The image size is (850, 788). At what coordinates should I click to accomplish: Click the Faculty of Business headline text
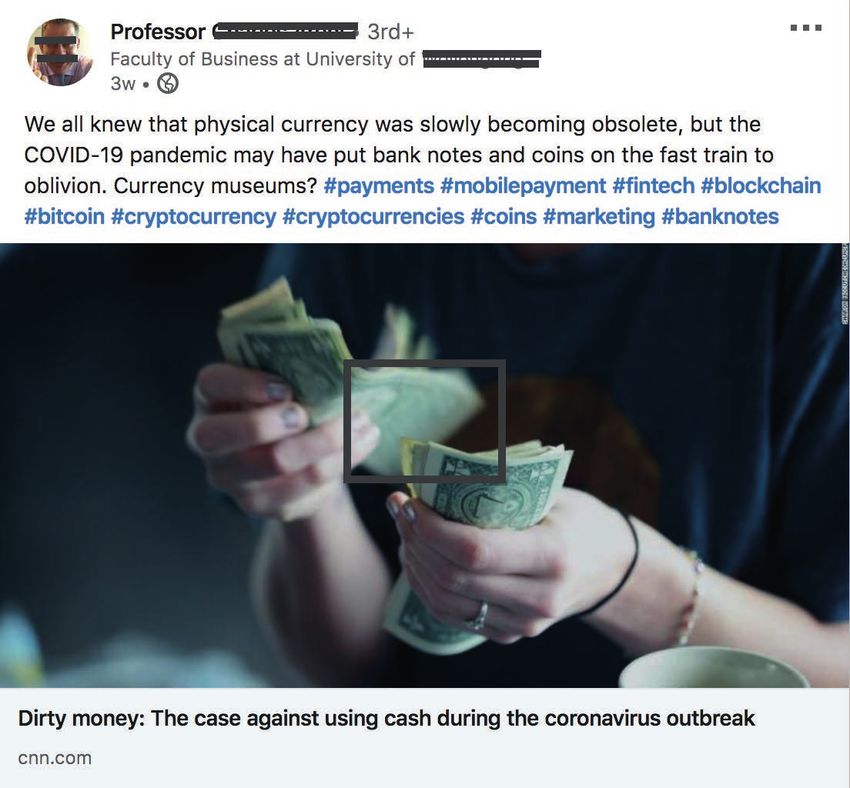[x=325, y=59]
